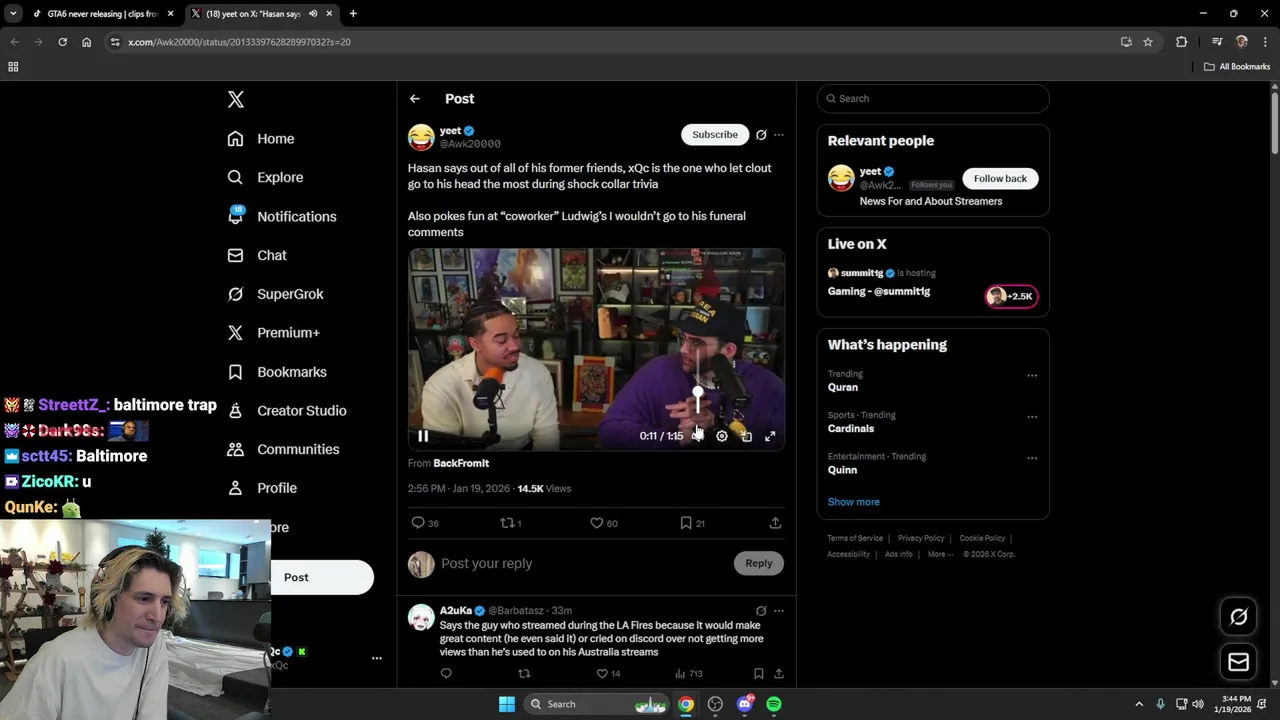Open more options on A2uKa's reply
This screenshot has width=1280, height=720.
click(779, 610)
